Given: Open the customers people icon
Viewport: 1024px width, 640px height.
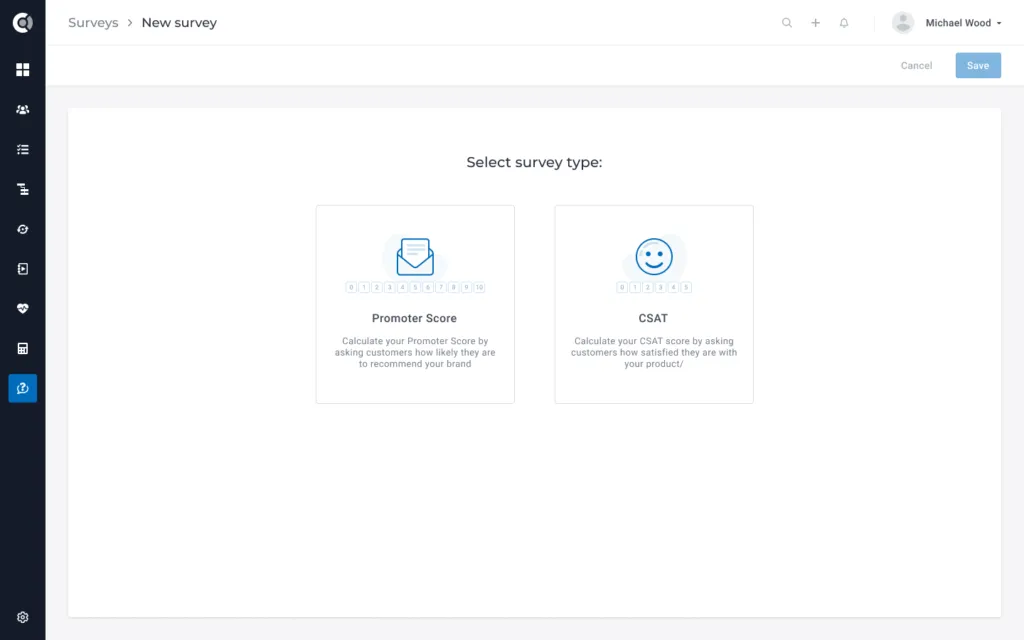Looking at the screenshot, I should click(x=23, y=110).
